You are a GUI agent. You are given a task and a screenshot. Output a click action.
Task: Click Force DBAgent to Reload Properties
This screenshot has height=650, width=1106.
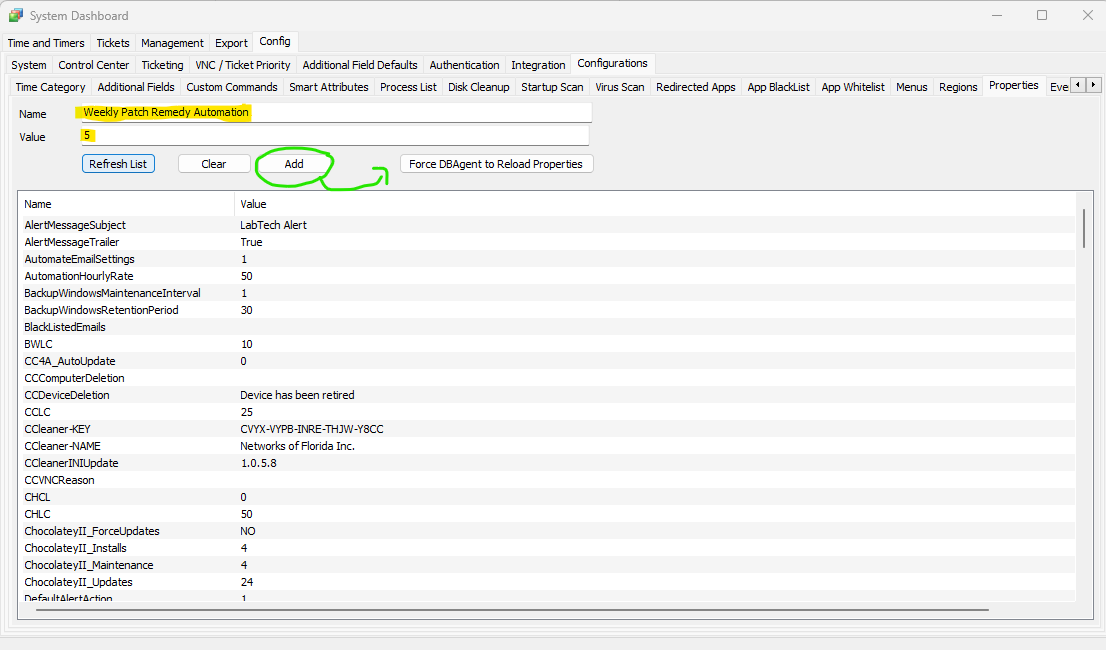pos(496,164)
